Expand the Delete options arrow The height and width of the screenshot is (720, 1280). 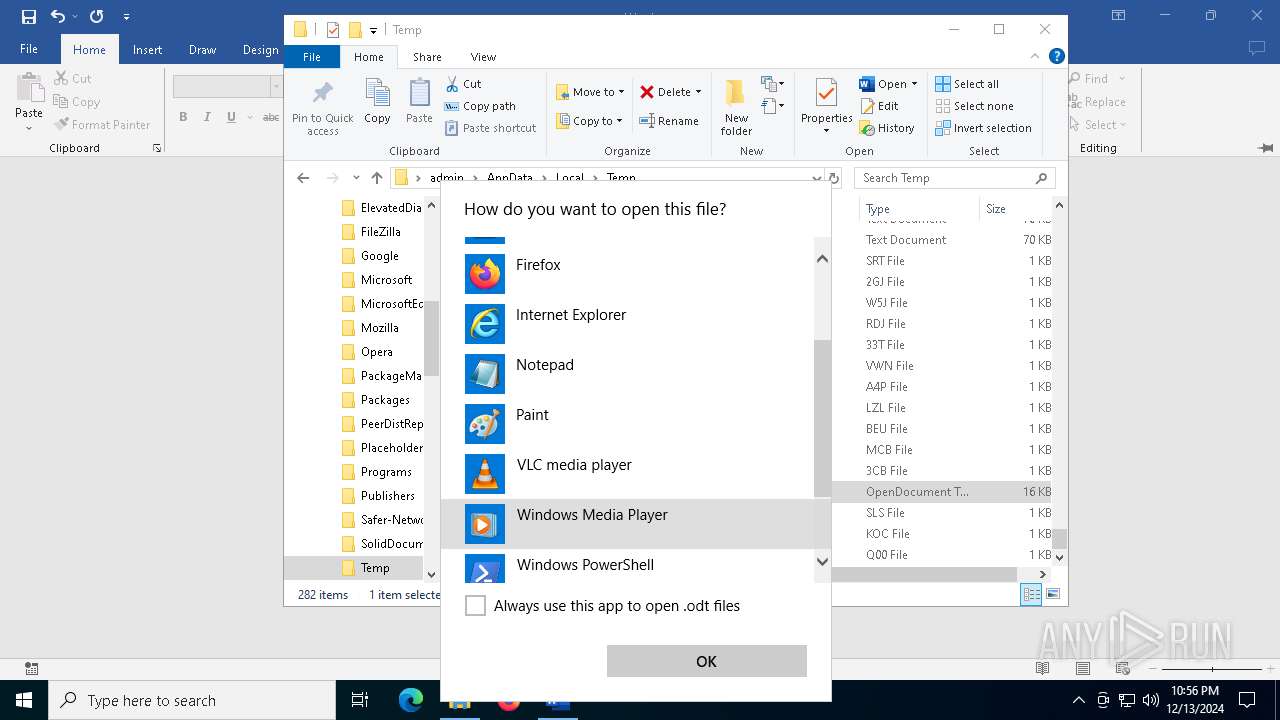coord(698,92)
